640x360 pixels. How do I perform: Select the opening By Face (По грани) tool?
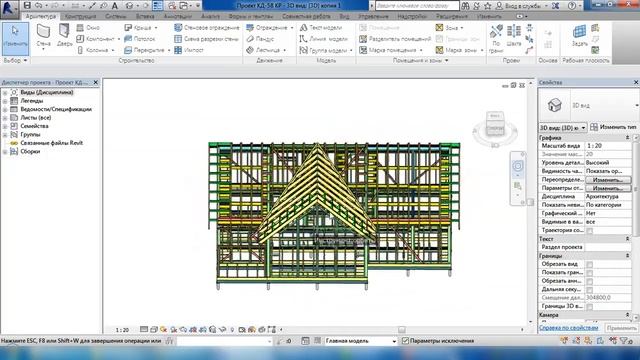[x=496, y=38]
